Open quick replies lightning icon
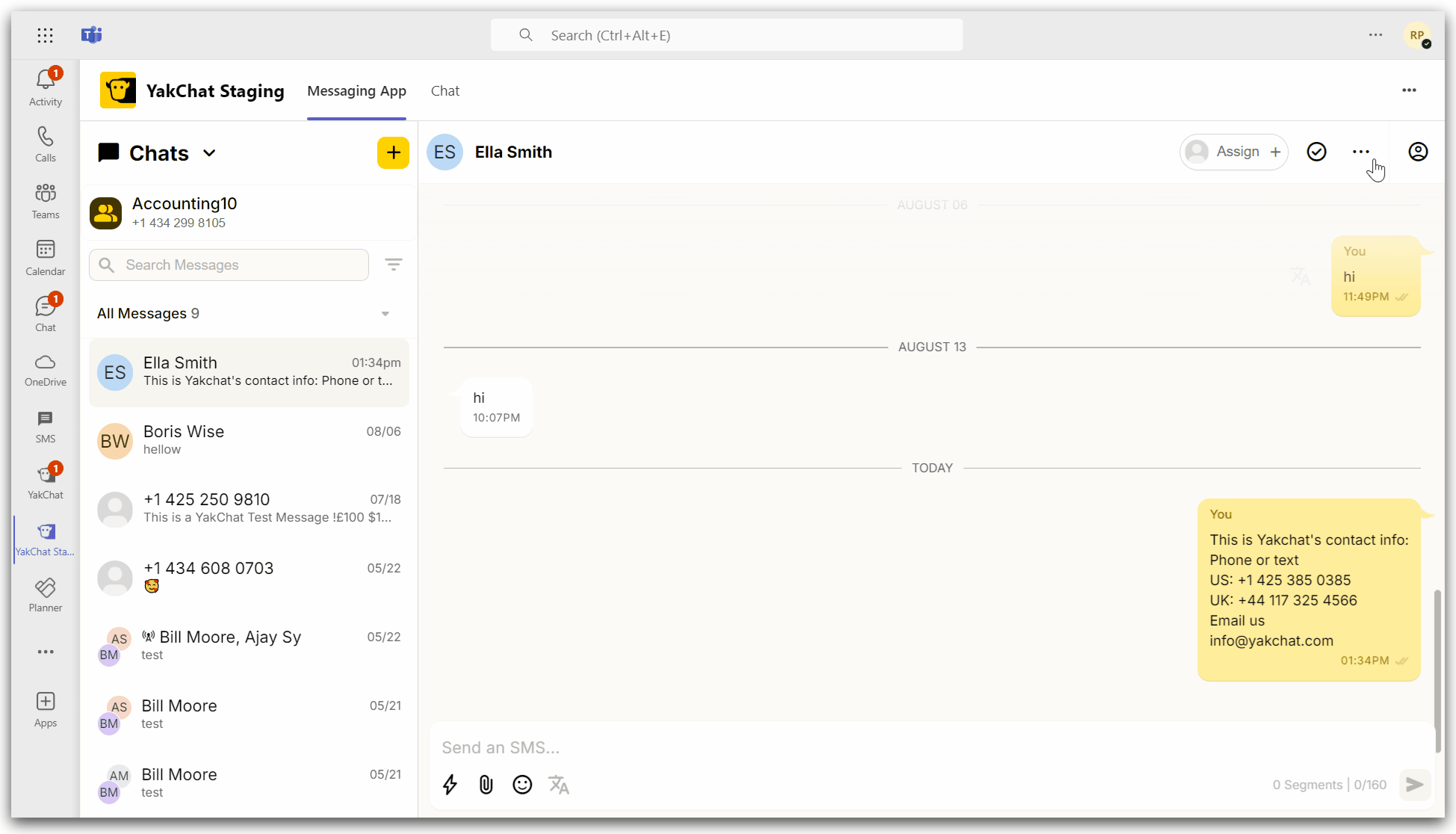This screenshot has width=1456, height=834. pos(450,785)
